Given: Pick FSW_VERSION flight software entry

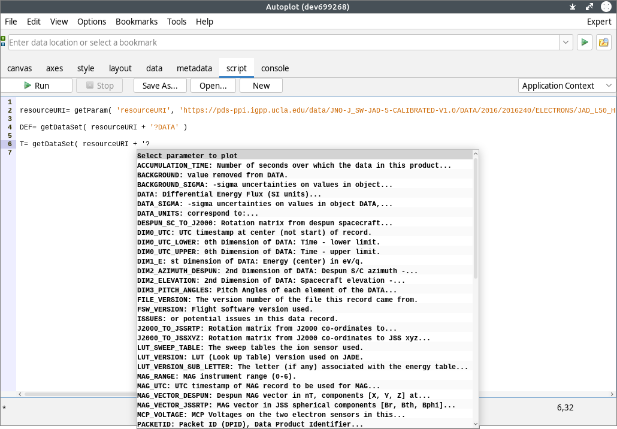Looking at the screenshot, I should 305,309.
